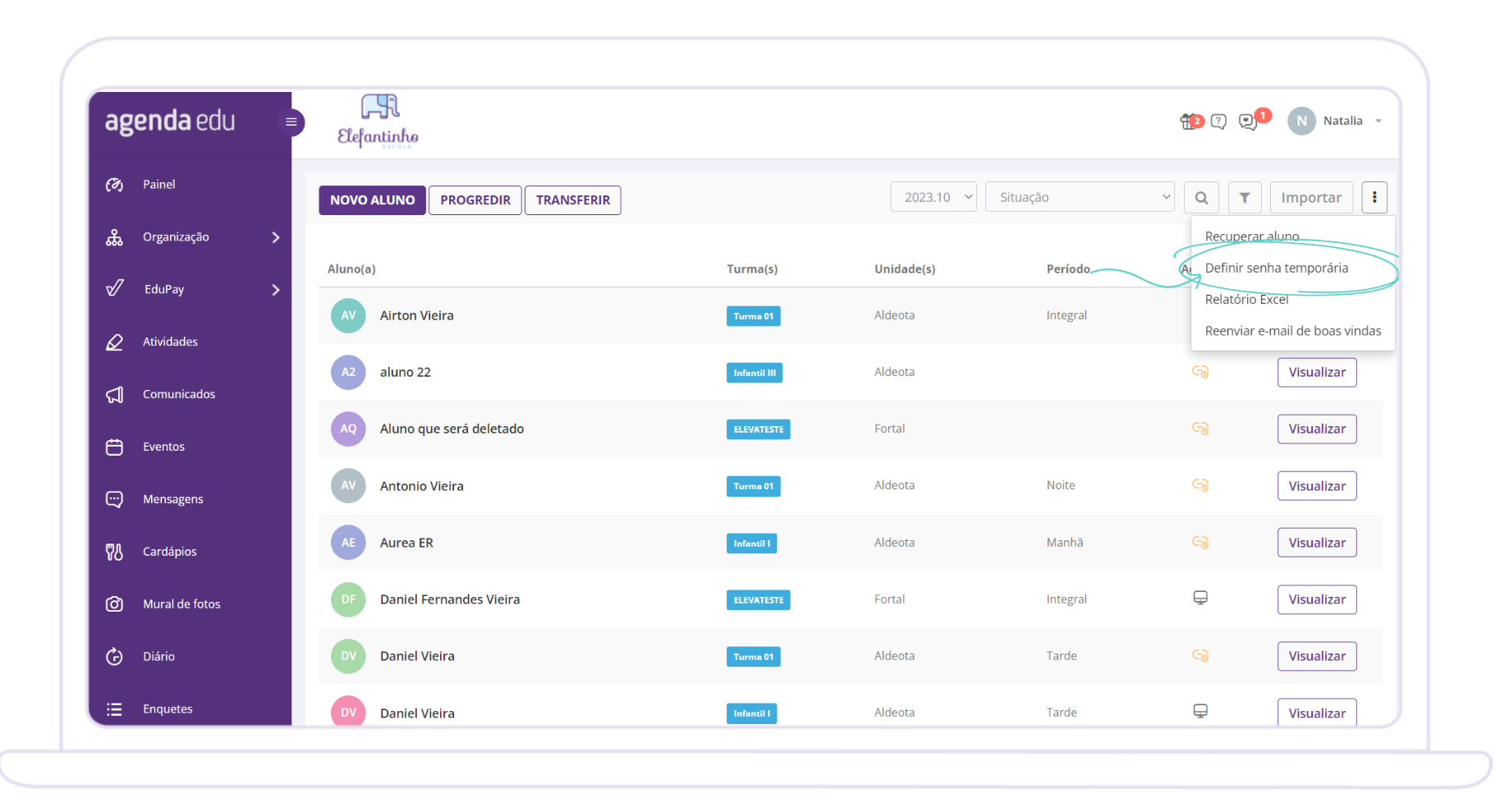1500x812 pixels.
Task: Click the link icon in aluno 22 row
Action: click(1200, 372)
